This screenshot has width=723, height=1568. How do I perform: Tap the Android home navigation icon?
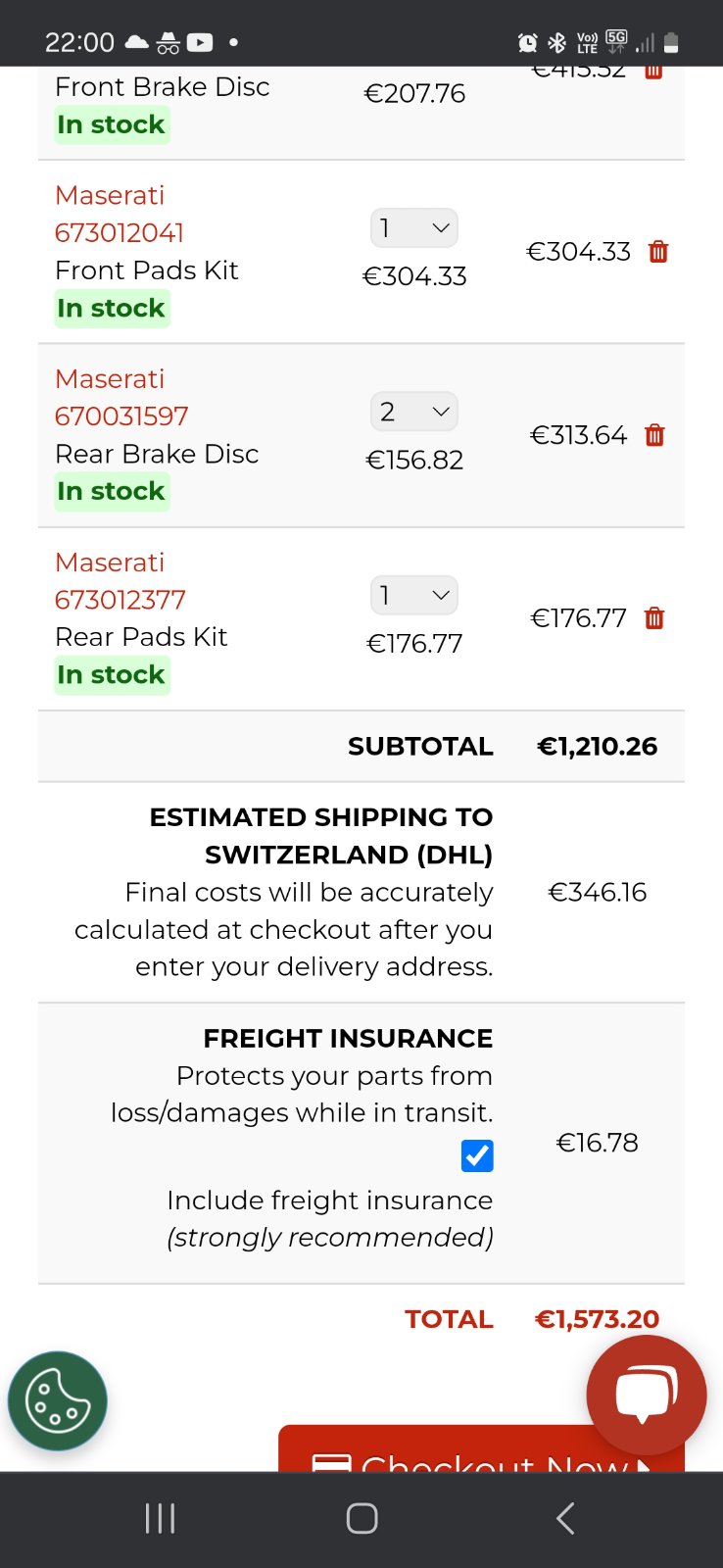coord(361,1518)
